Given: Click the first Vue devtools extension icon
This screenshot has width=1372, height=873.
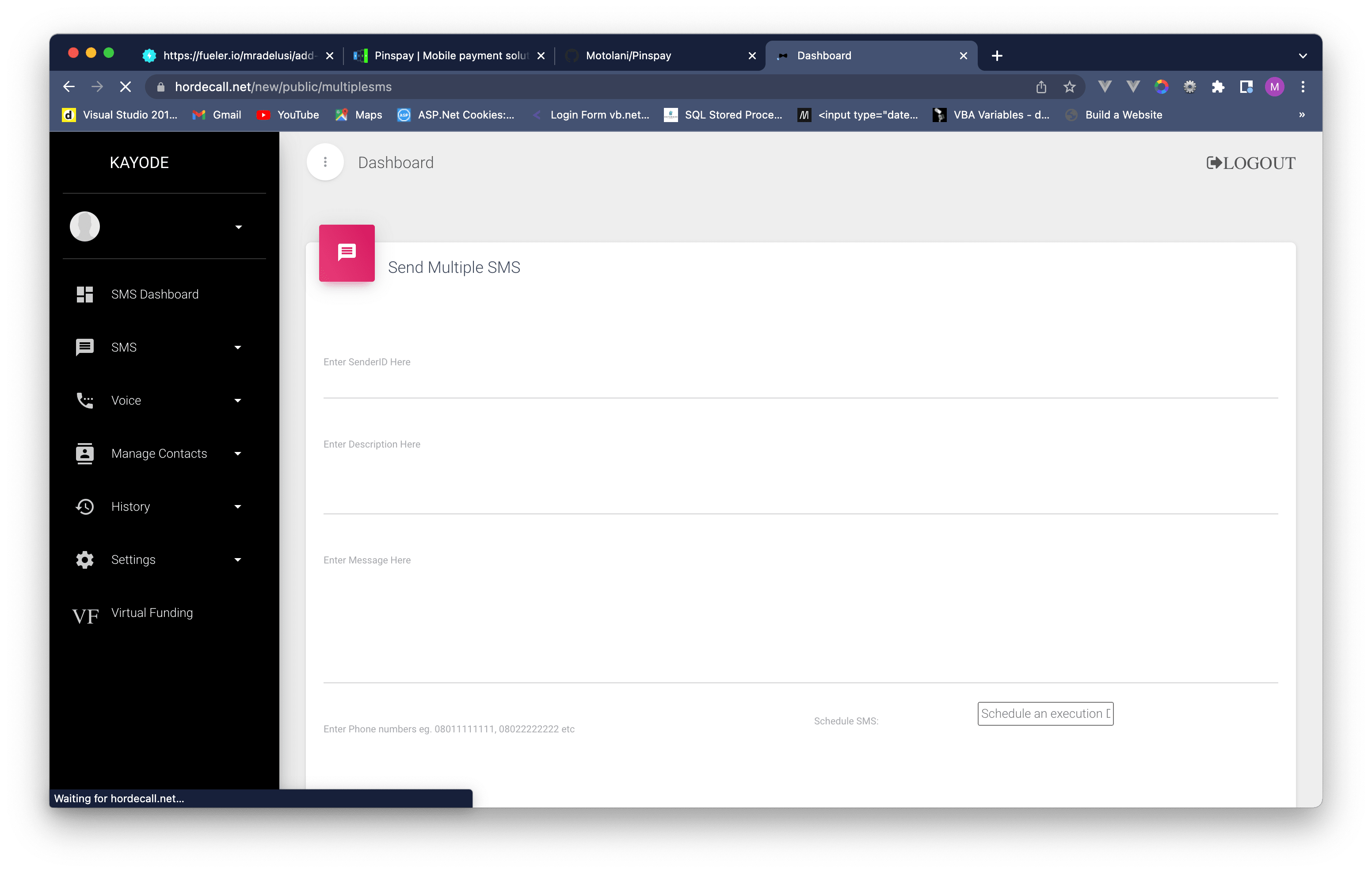Looking at the screenshot, I should pos(1105,87).
